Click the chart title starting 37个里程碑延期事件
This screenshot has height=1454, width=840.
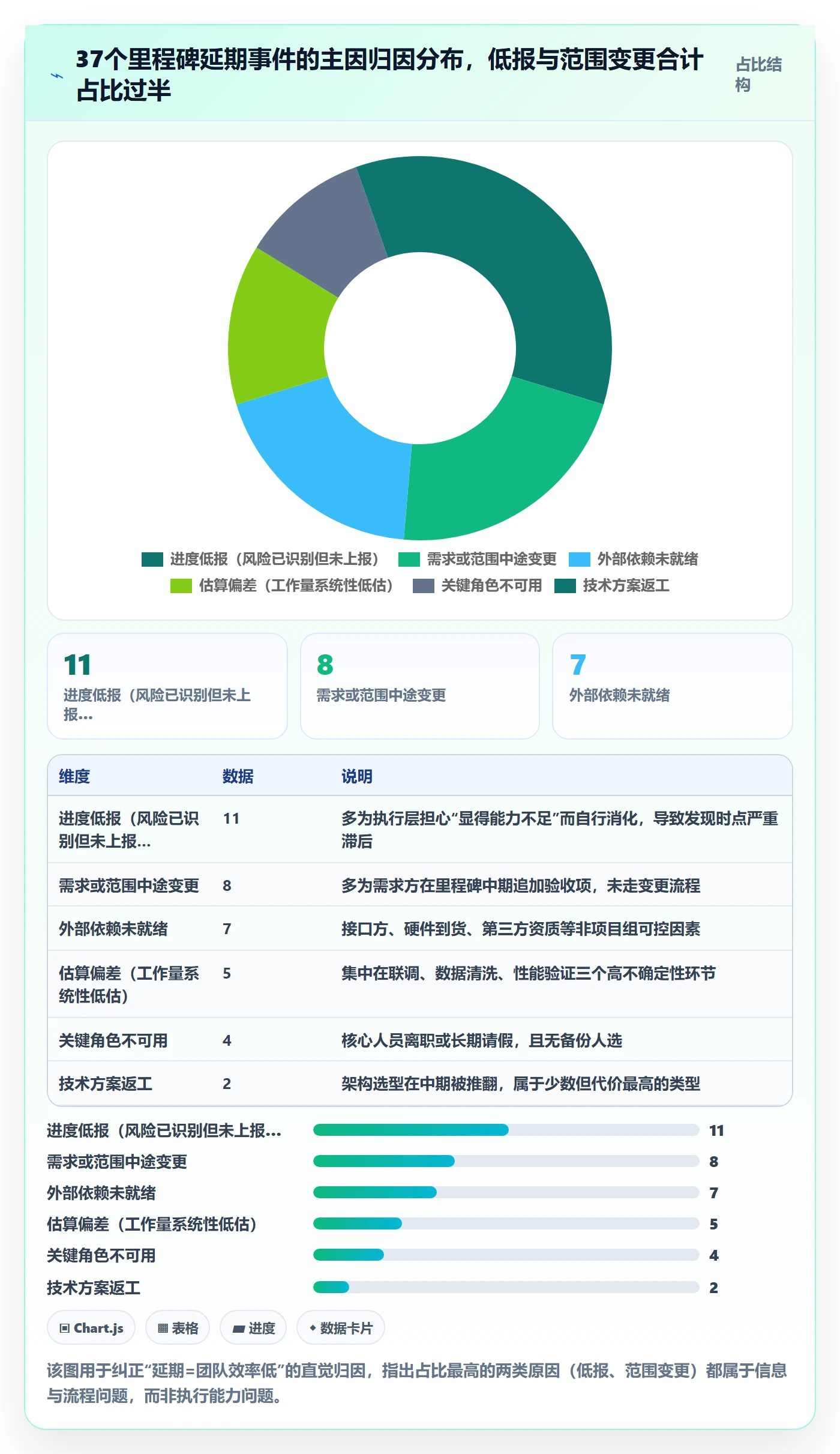pyautogui.click(x=389, y=74)
